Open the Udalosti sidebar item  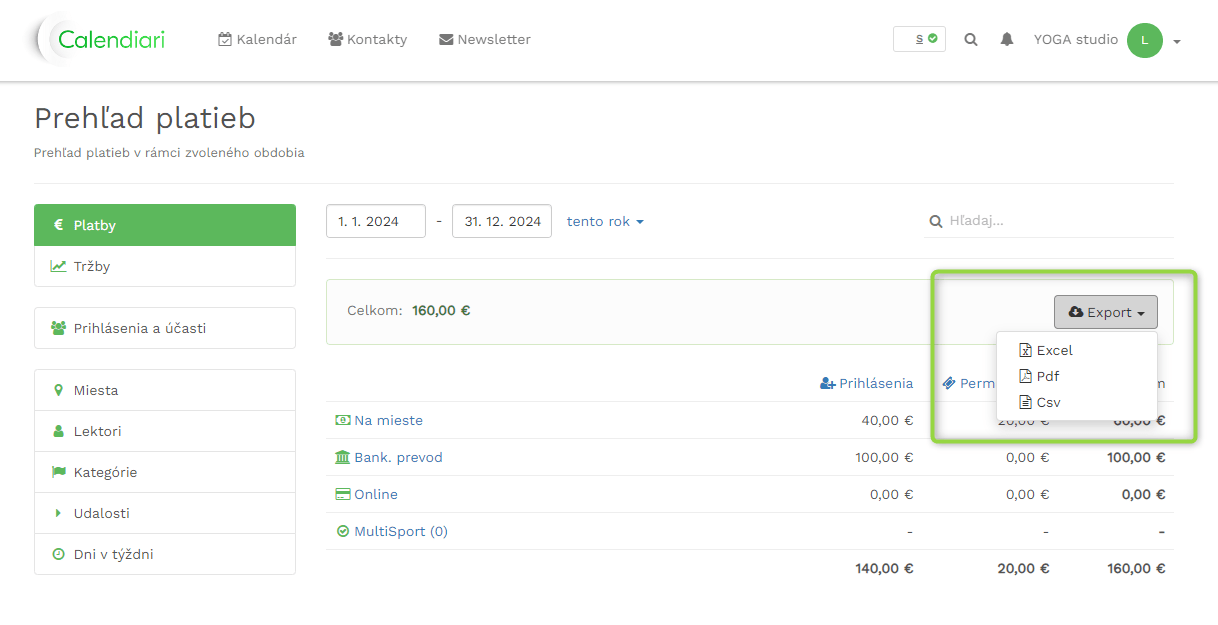pyautogui.click(x=165, y=513)
